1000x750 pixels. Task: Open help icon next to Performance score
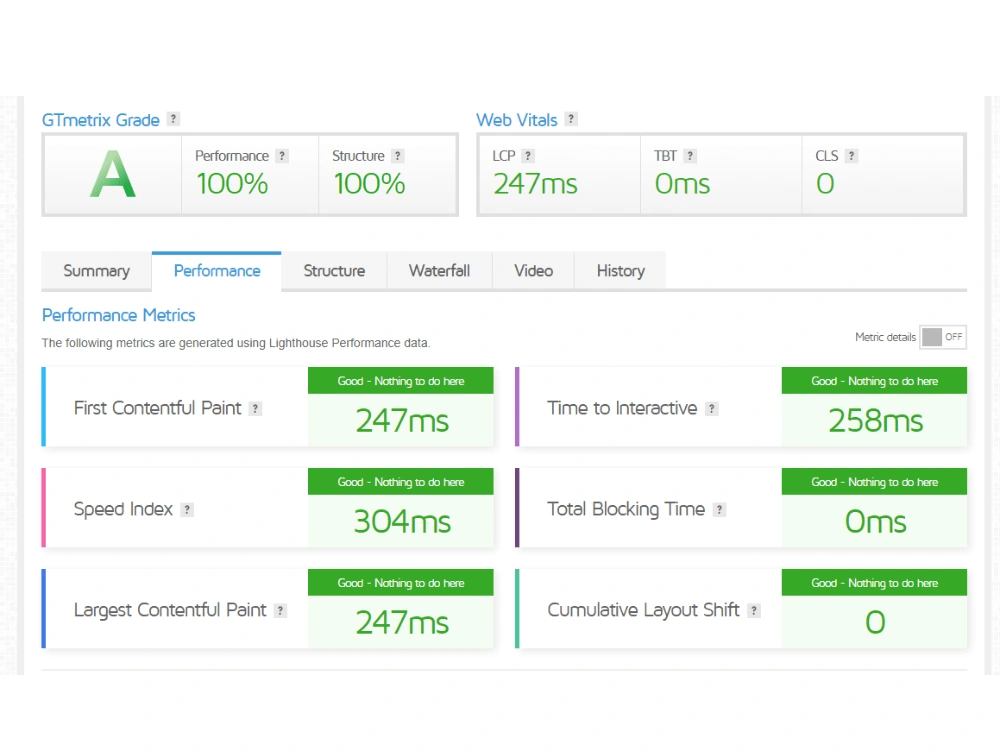282,156
